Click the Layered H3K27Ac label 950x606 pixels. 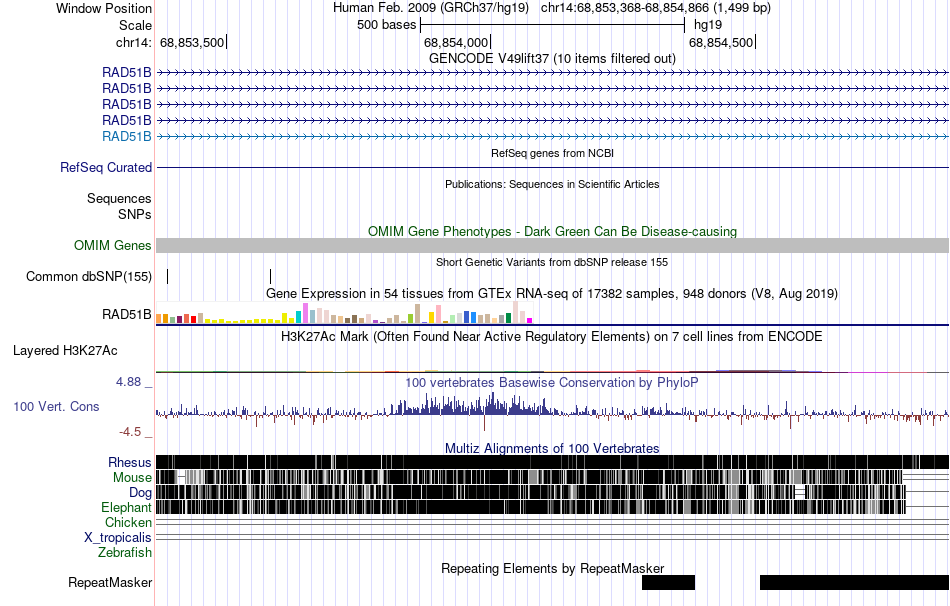point(65,351)
